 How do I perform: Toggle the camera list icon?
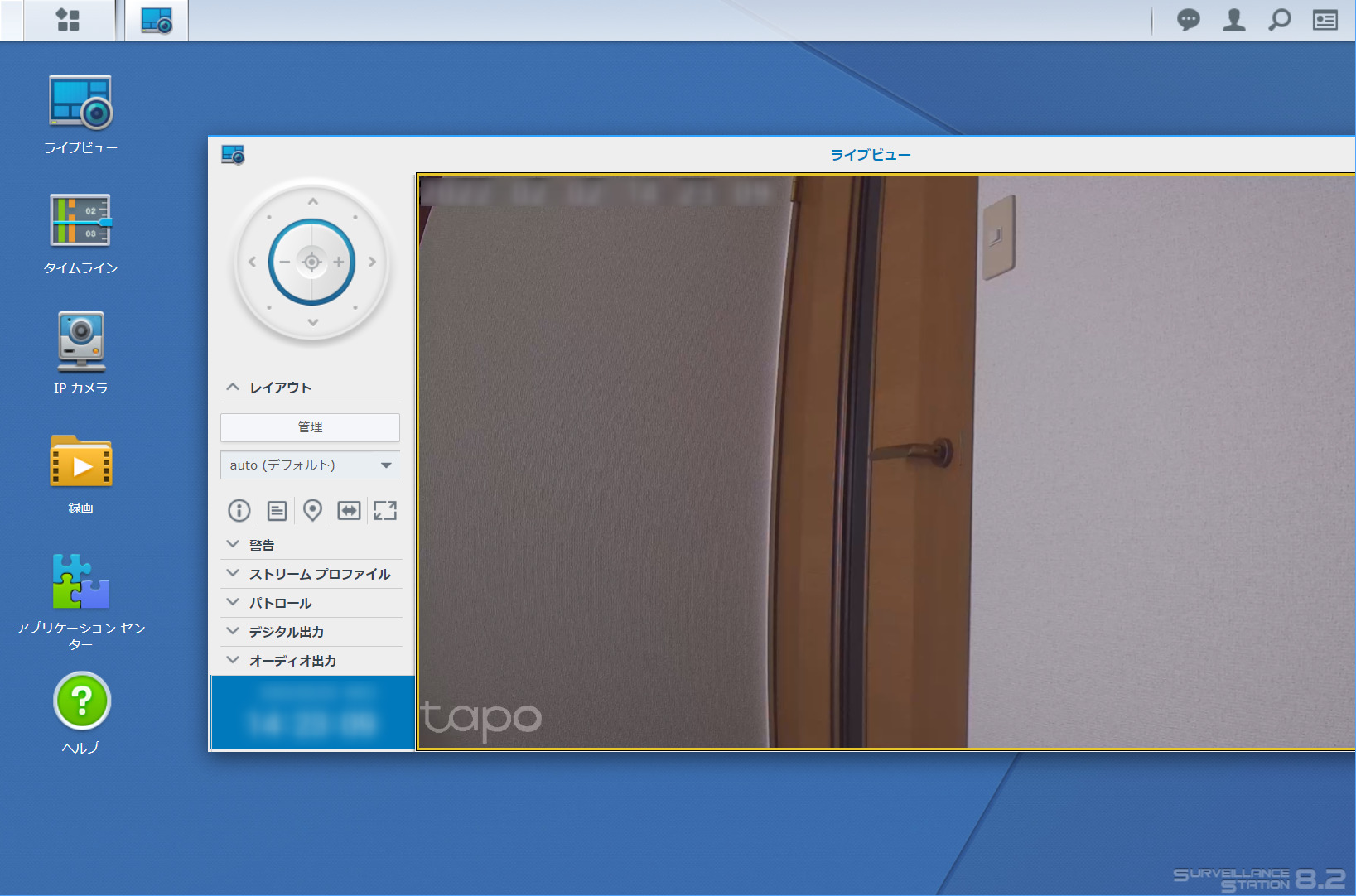click(277, 510)
